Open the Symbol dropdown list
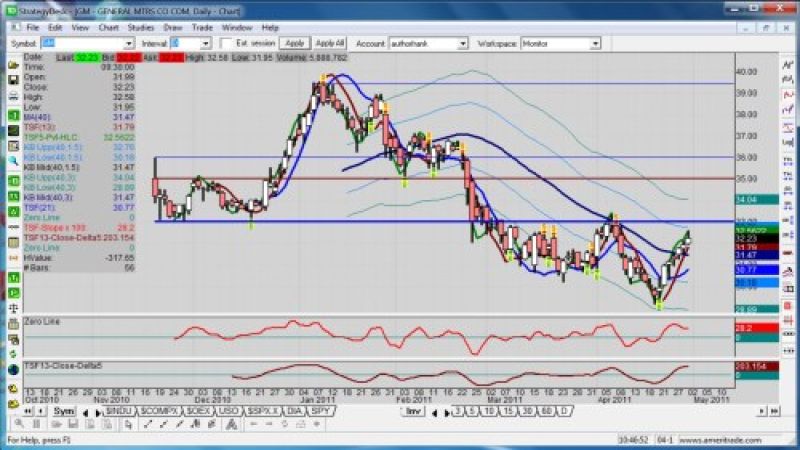 (x=128, y=44)
